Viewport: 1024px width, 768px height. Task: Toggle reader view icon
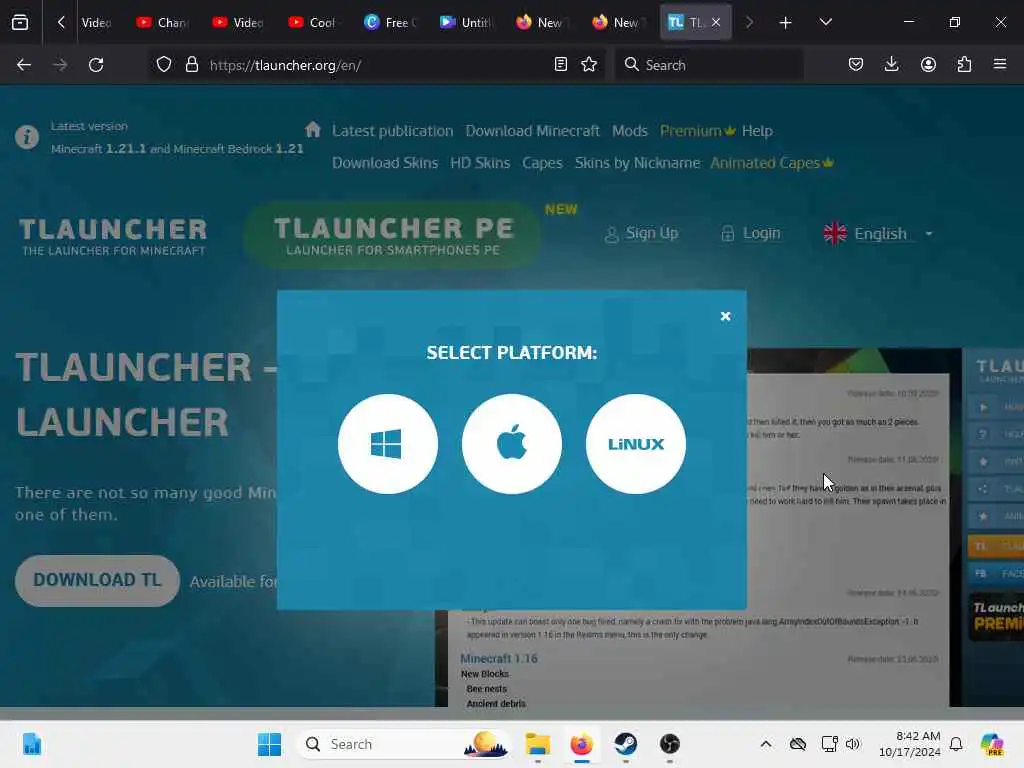pos(560,64)
